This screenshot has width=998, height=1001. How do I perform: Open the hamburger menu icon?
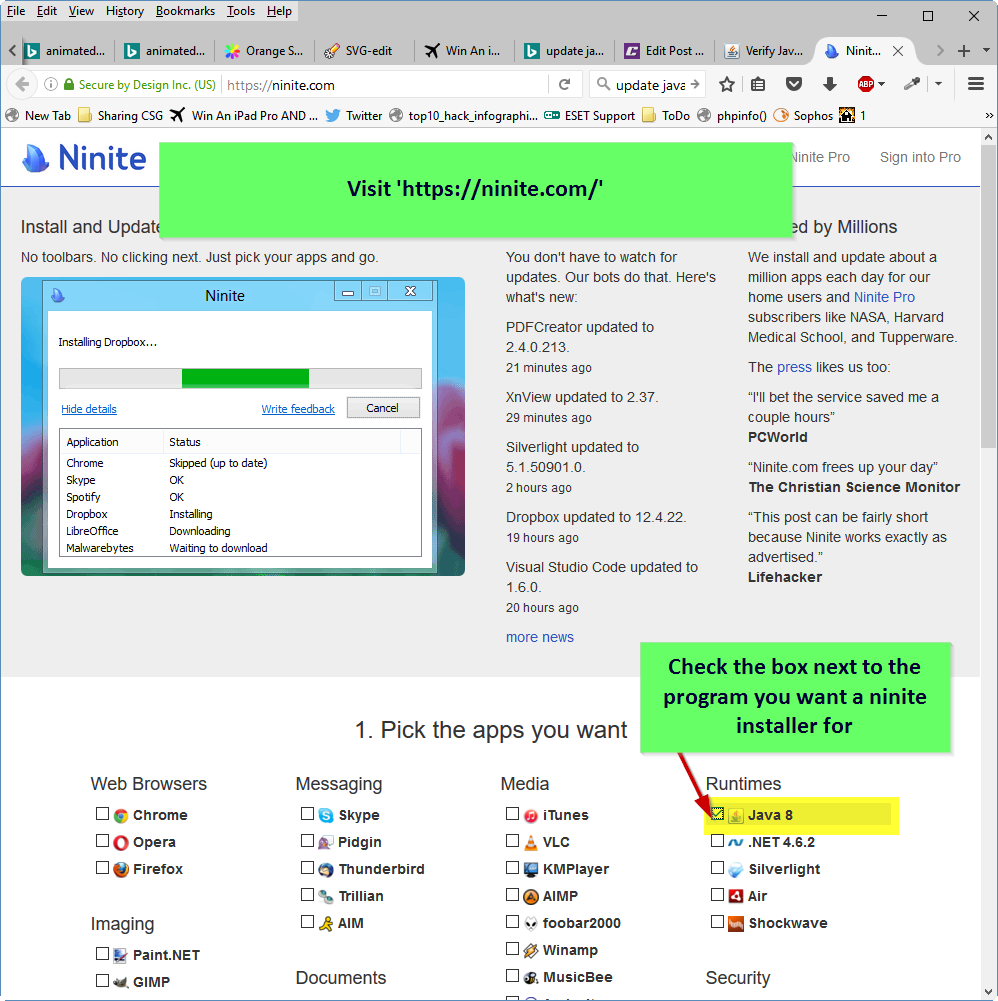[x=976, y=84]
